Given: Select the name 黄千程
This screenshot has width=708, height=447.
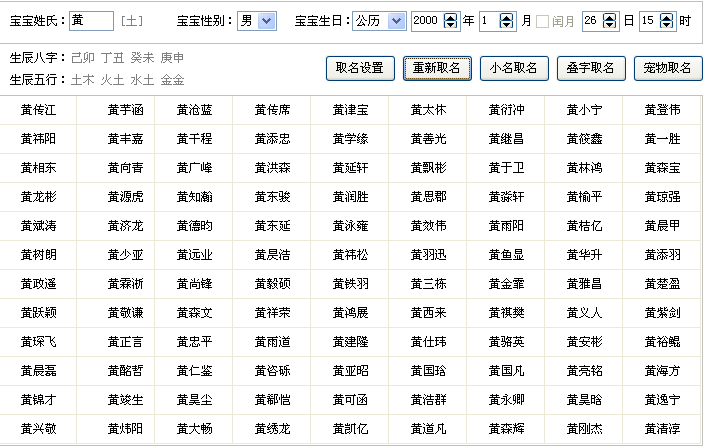Looking at the screenshot, I should click(194, 139).
